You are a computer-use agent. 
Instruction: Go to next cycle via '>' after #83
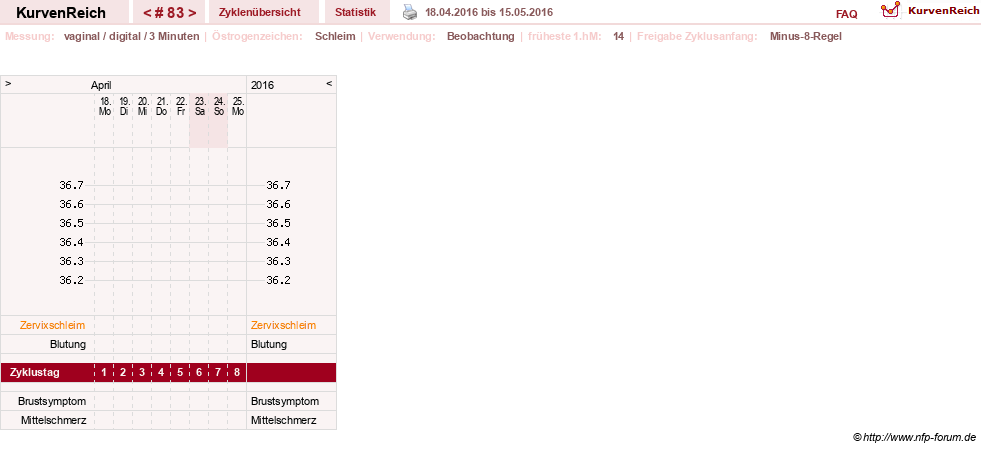point(191,13)
